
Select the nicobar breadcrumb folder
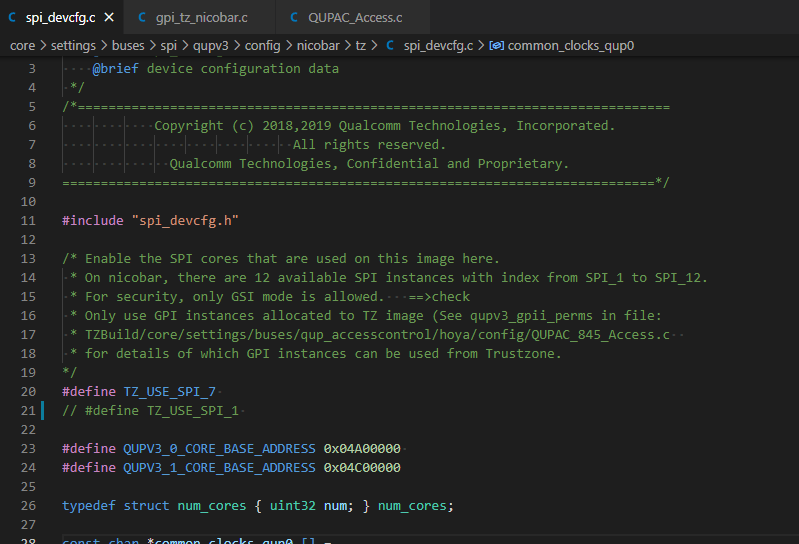[x=320, y=46]
